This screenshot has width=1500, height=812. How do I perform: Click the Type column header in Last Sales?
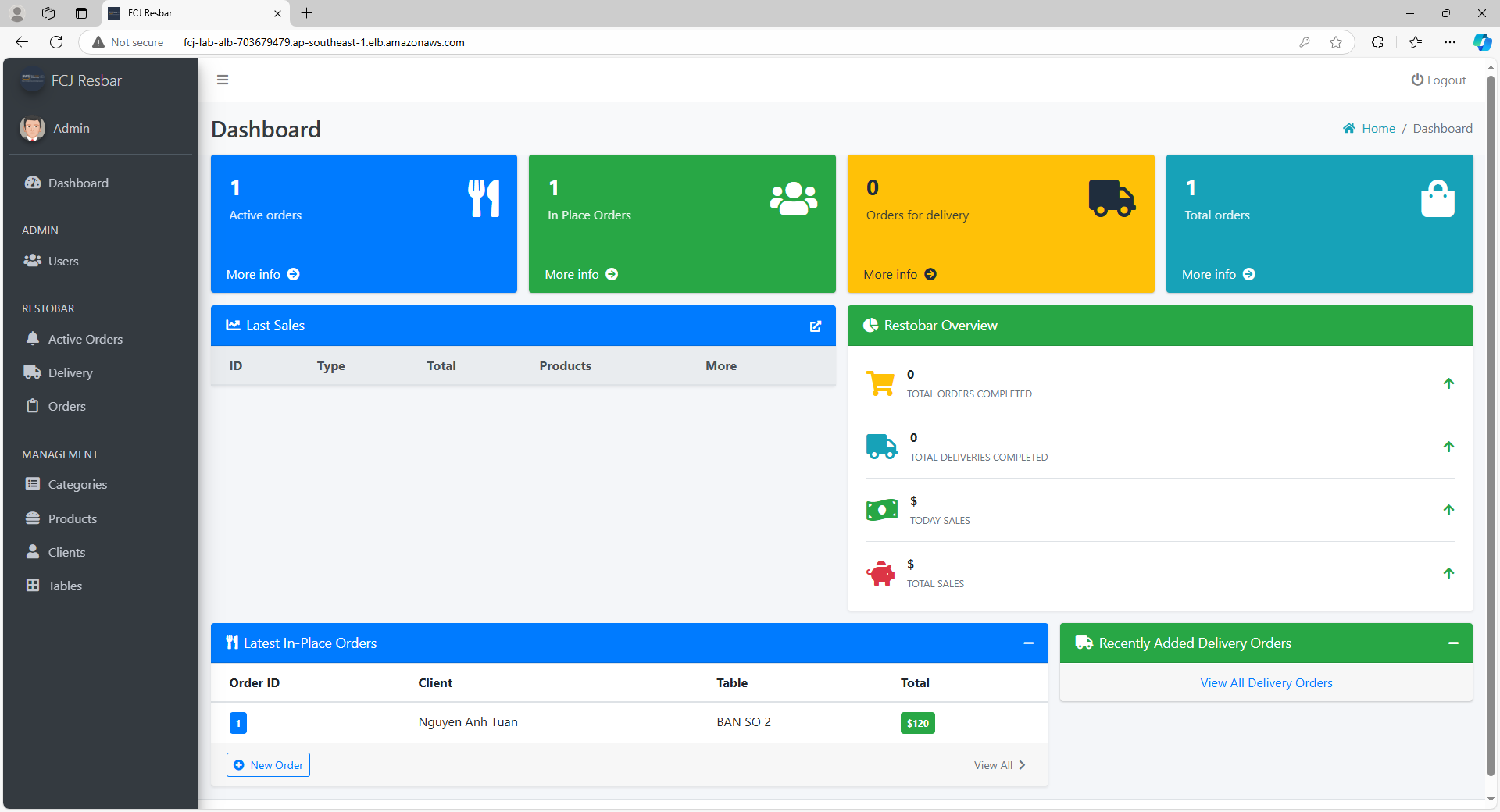pos(330,365)
